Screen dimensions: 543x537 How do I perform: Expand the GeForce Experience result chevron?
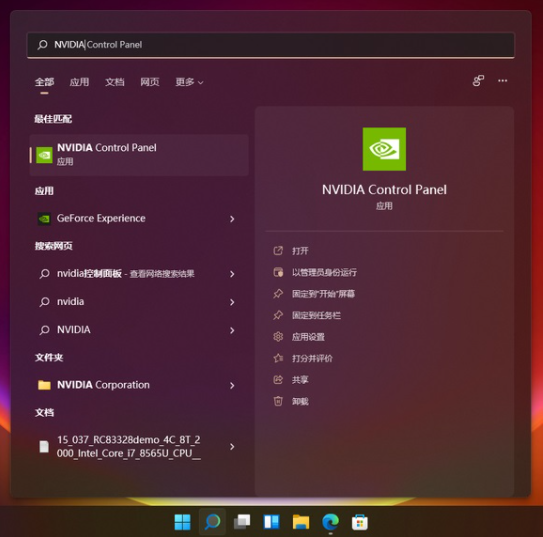pos(232,219)
